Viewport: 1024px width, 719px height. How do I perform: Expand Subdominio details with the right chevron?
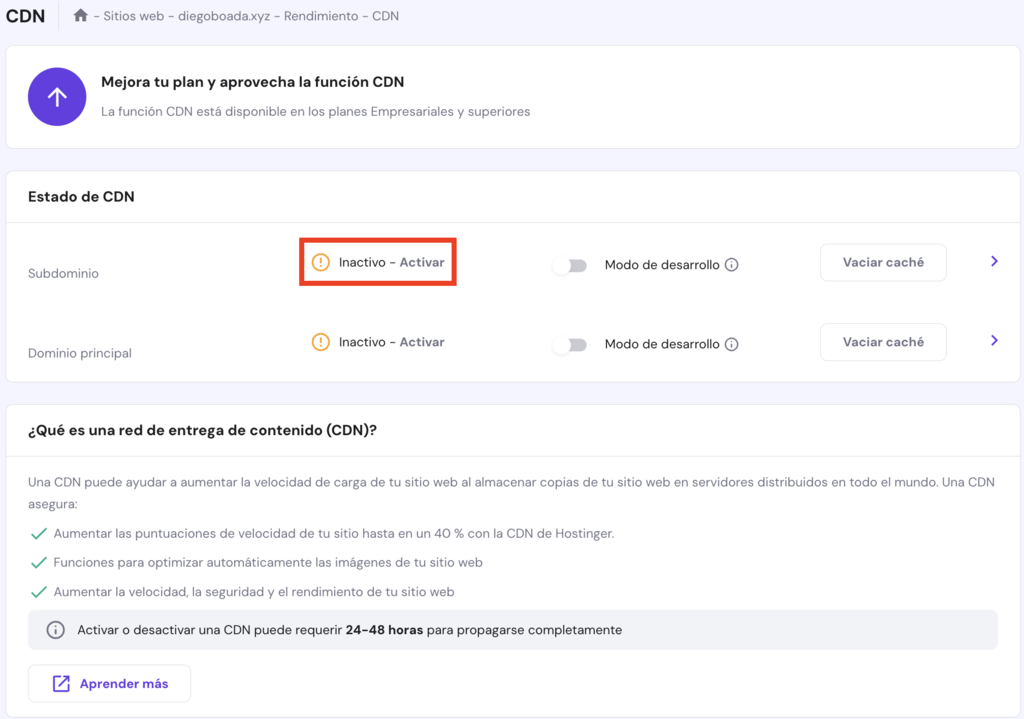(x=994, y=261)
